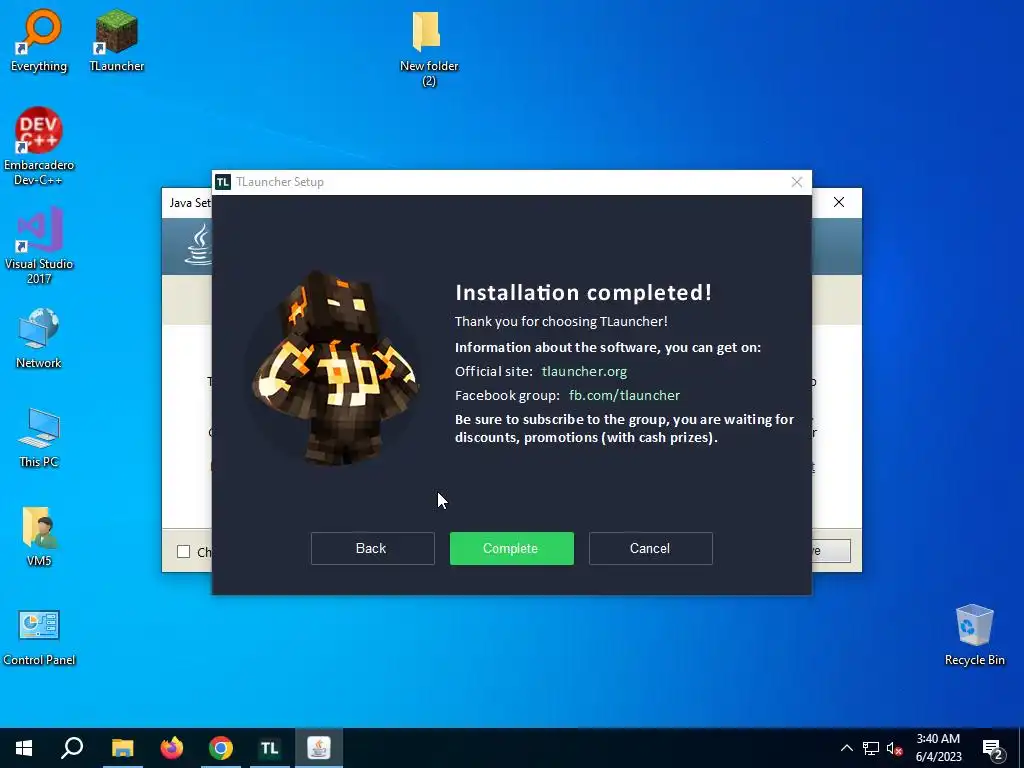Open network status tray icon
1024x768 pixels.
871,748
